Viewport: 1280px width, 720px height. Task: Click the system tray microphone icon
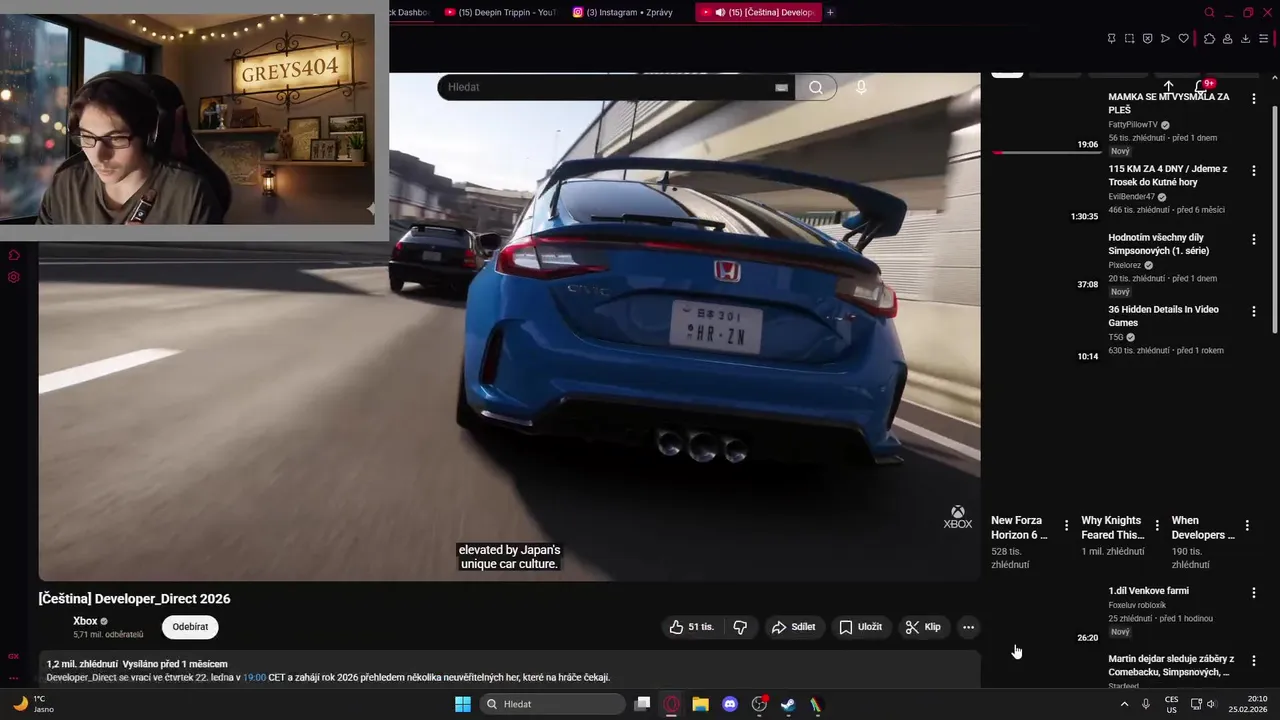click(1146, 704)
